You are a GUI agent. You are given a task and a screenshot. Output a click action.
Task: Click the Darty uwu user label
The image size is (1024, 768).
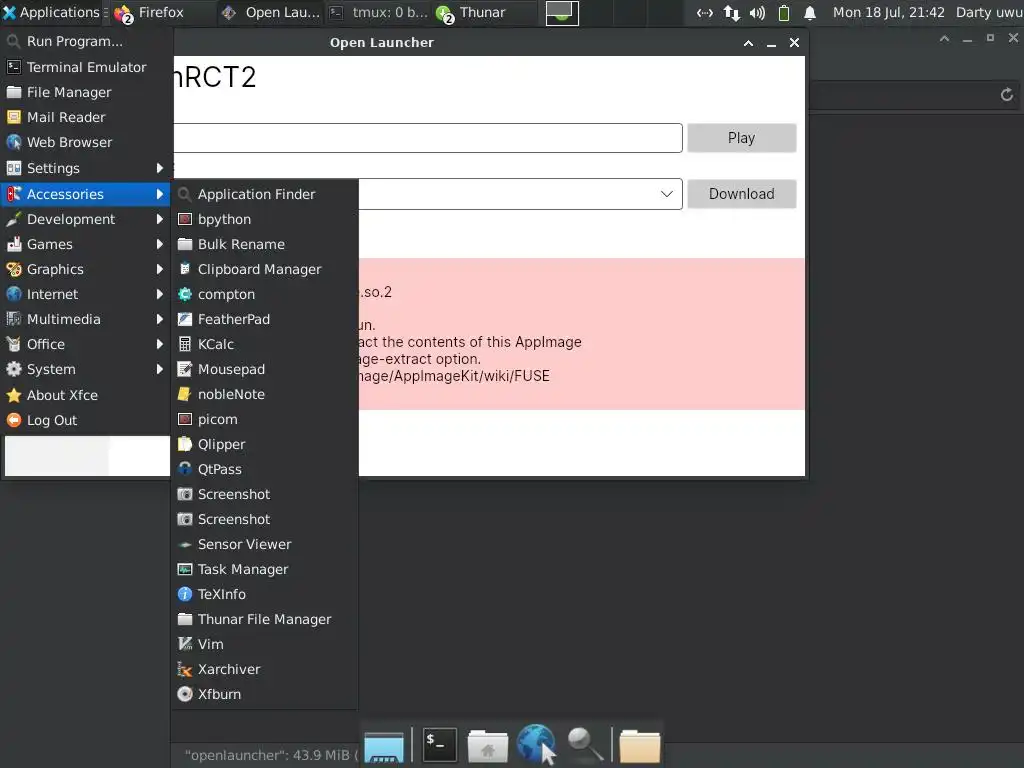tap(989, 12)
